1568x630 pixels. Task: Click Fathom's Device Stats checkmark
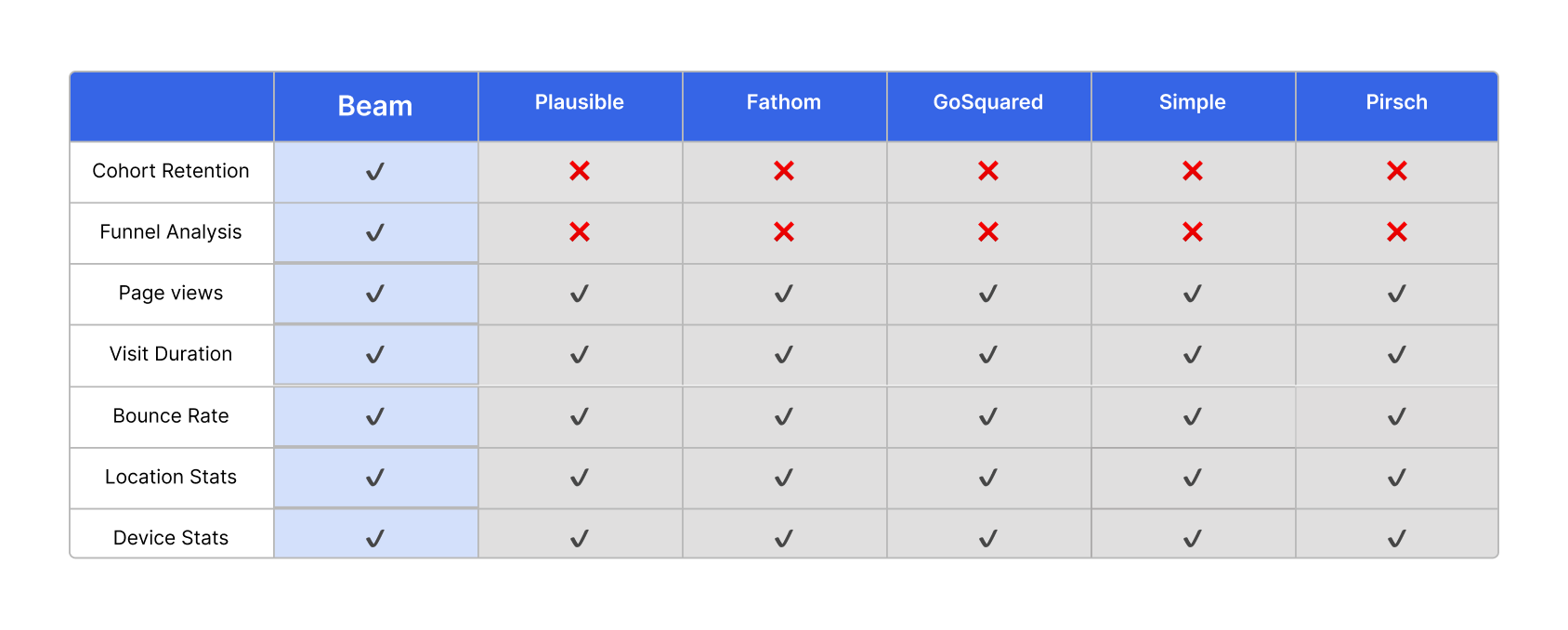pos(784,539)
